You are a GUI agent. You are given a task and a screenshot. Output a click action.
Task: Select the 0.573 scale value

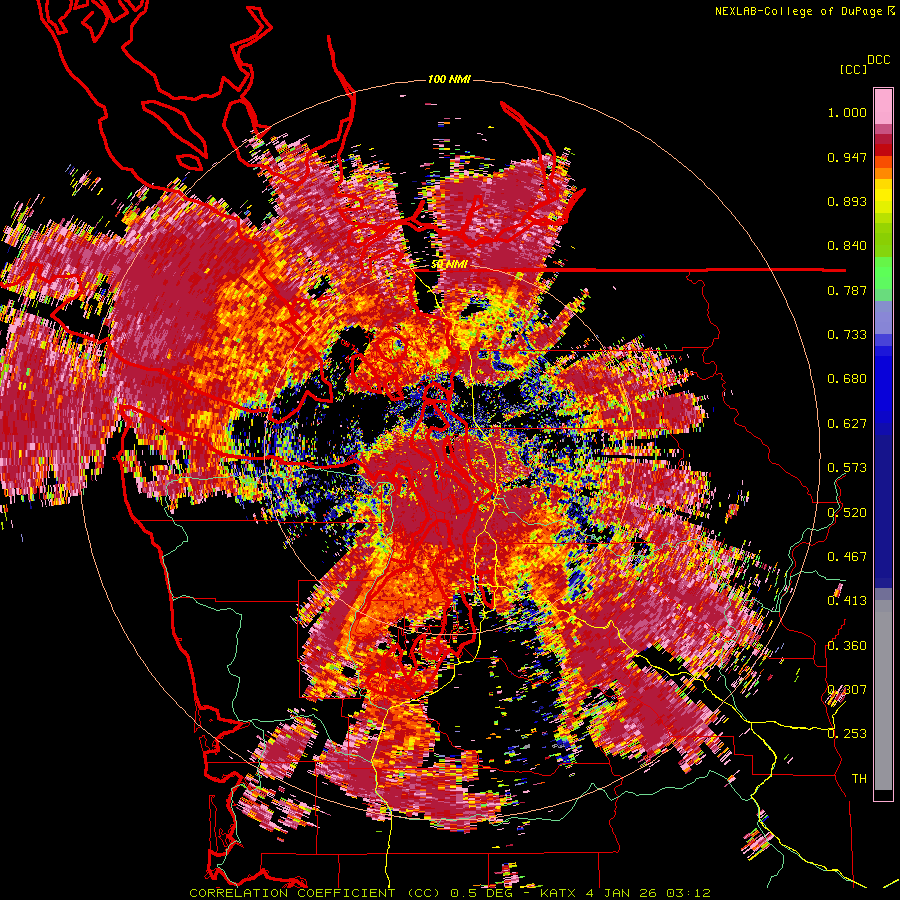coord(847,468)
